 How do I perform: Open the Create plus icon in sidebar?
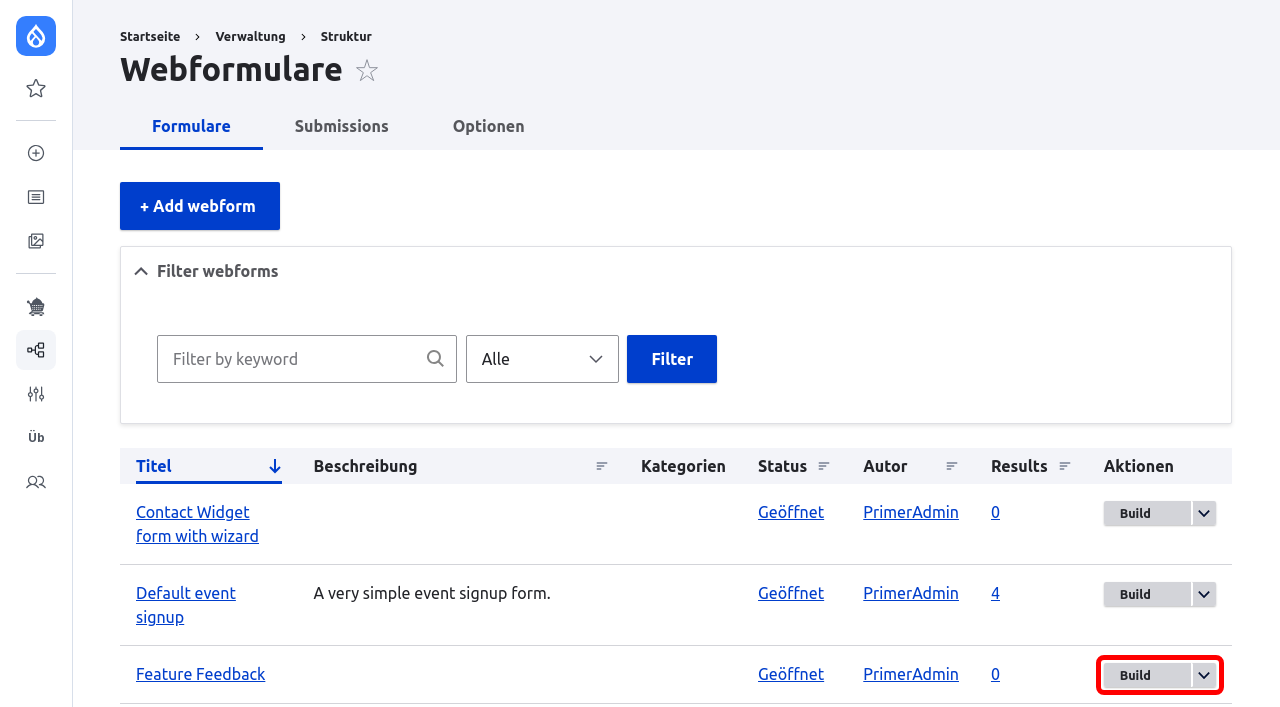(36, 153)
